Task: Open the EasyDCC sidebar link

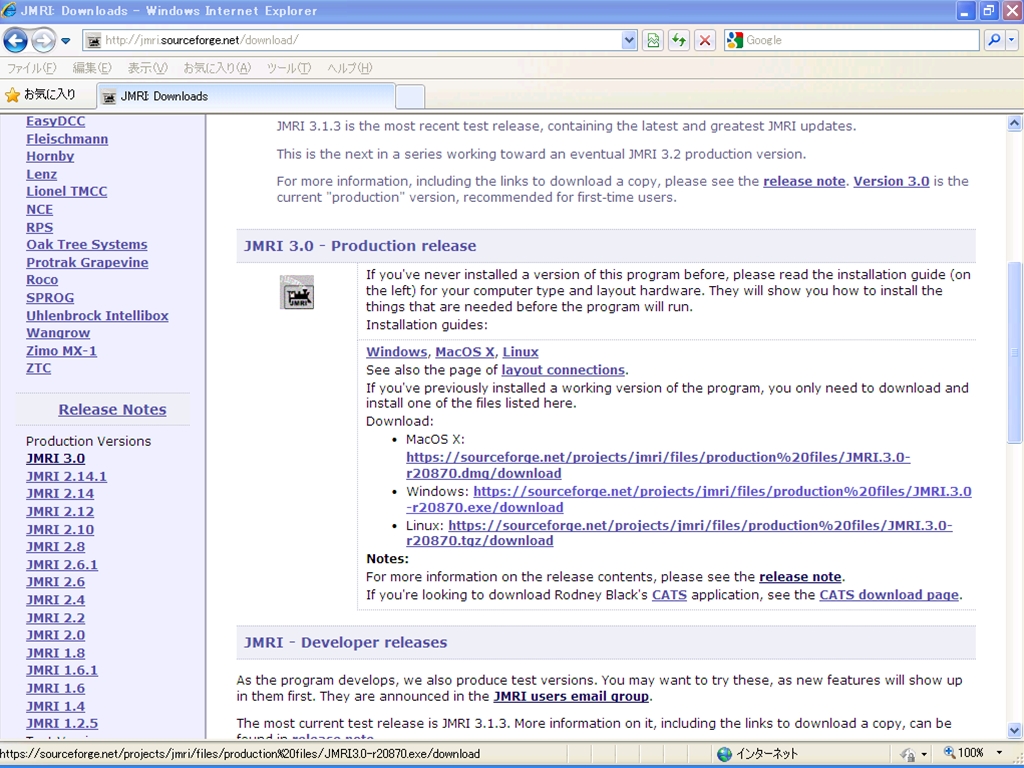Action: pos(56,121)
